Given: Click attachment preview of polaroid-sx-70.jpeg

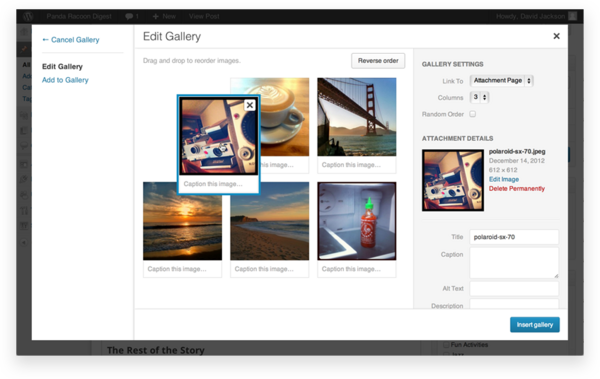Looking at the screenshot, I should 453,180.
